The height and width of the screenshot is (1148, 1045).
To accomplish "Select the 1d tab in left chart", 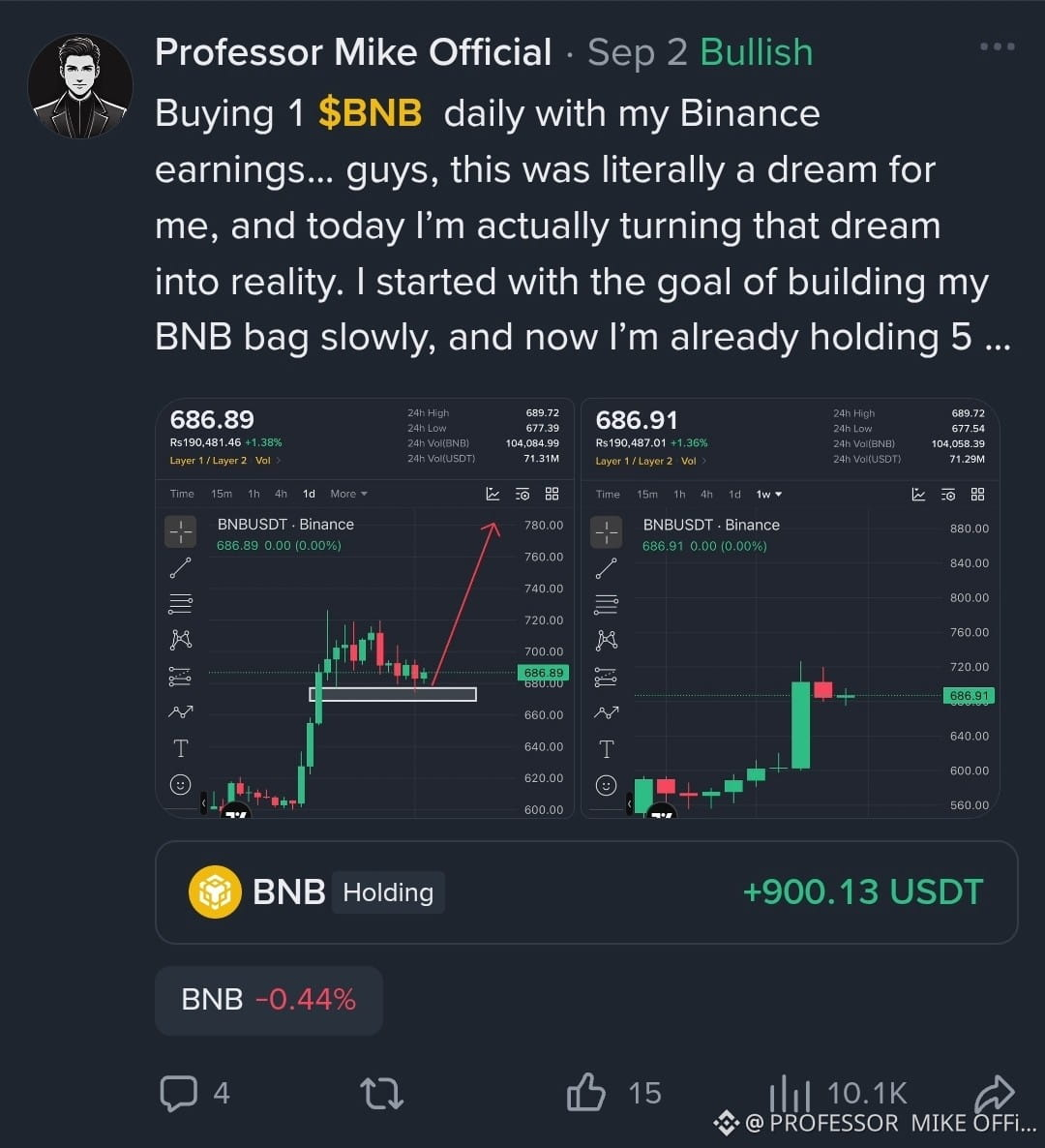I will 309,494.
